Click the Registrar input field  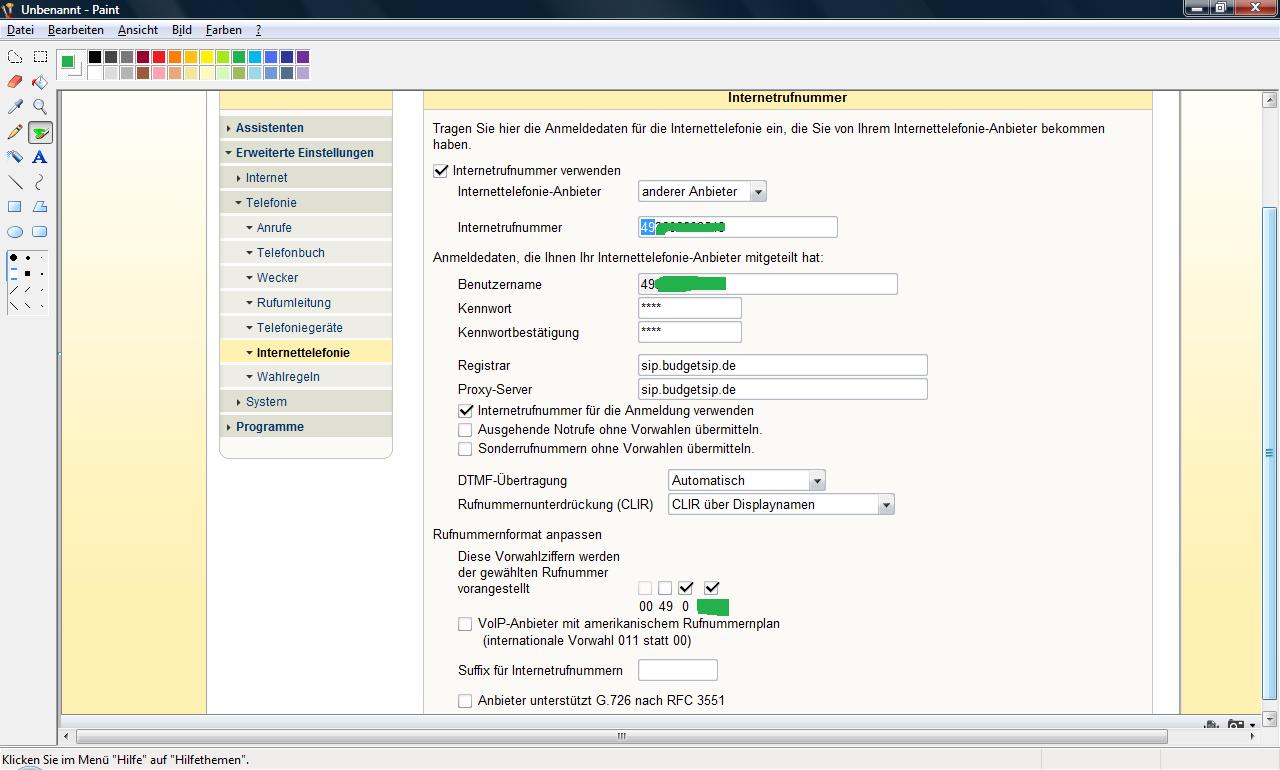[782, 365]
